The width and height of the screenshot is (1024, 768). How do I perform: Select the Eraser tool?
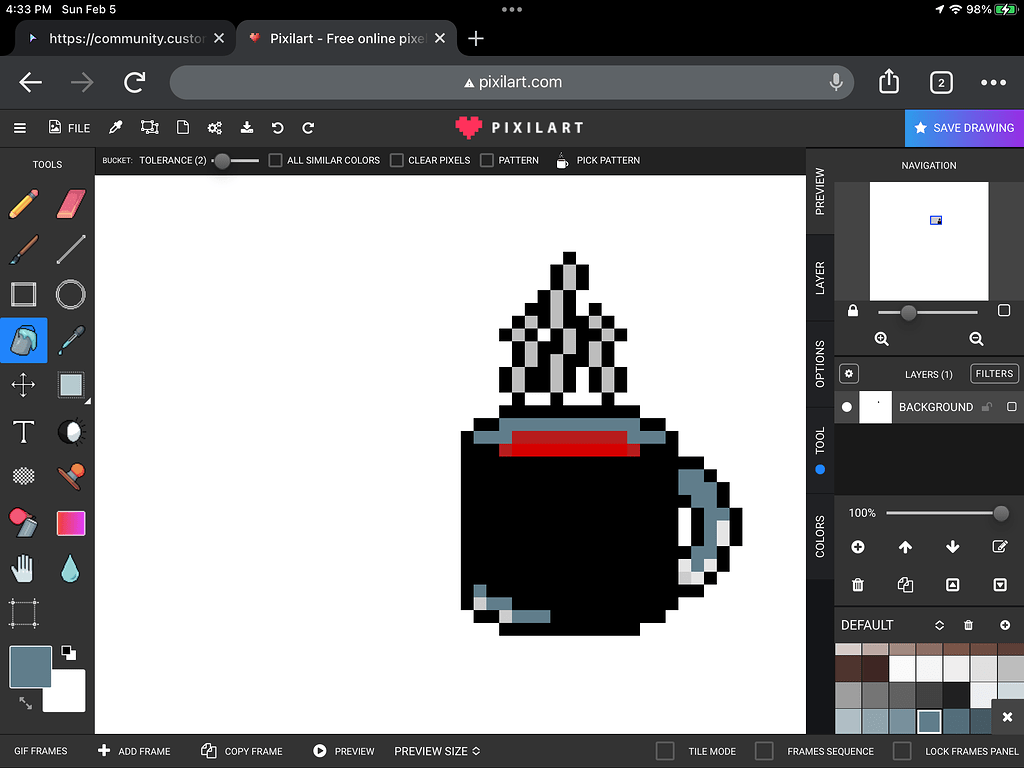[x=70, y=203]
